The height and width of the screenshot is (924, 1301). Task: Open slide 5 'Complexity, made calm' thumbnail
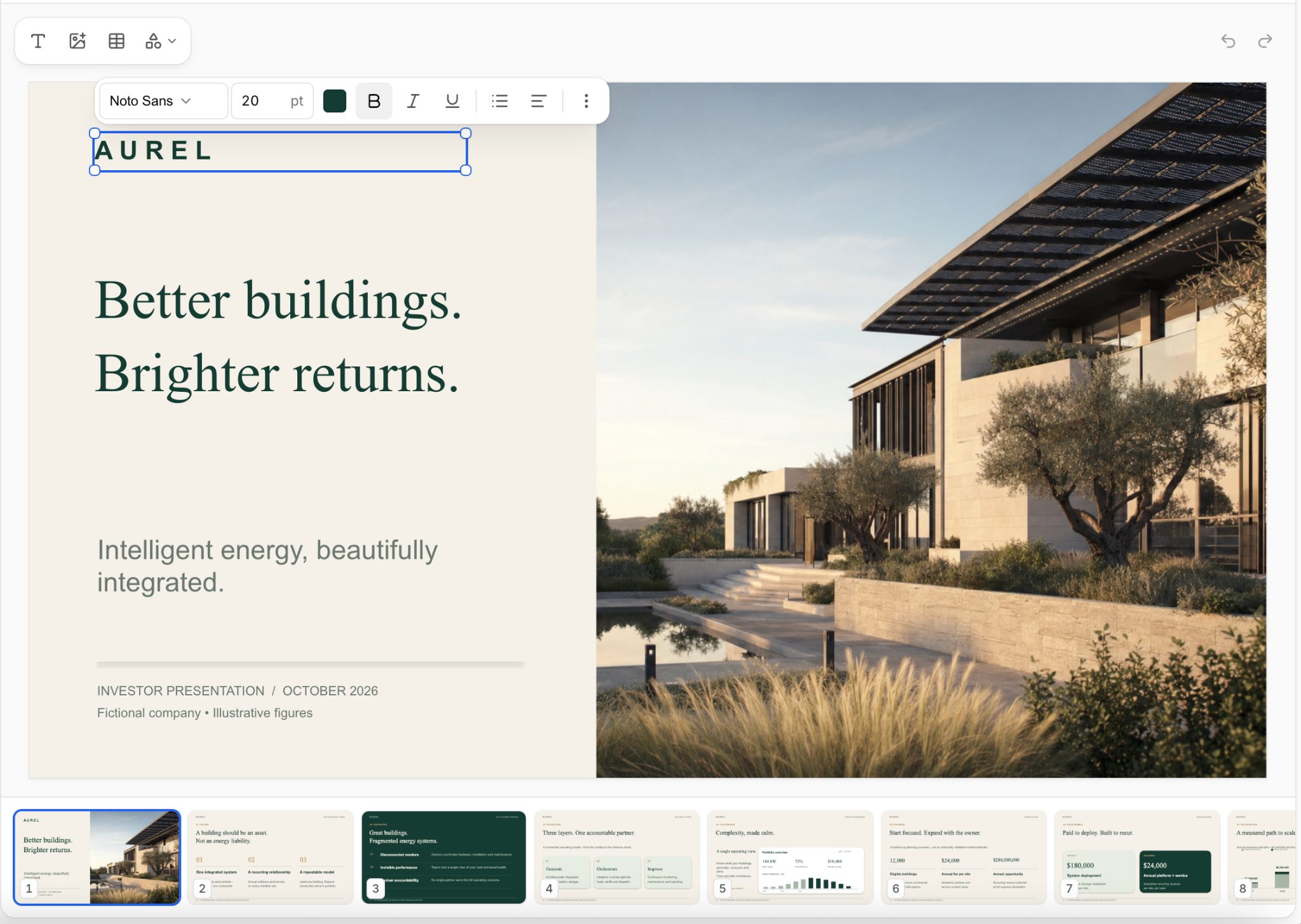pos(790,857)
